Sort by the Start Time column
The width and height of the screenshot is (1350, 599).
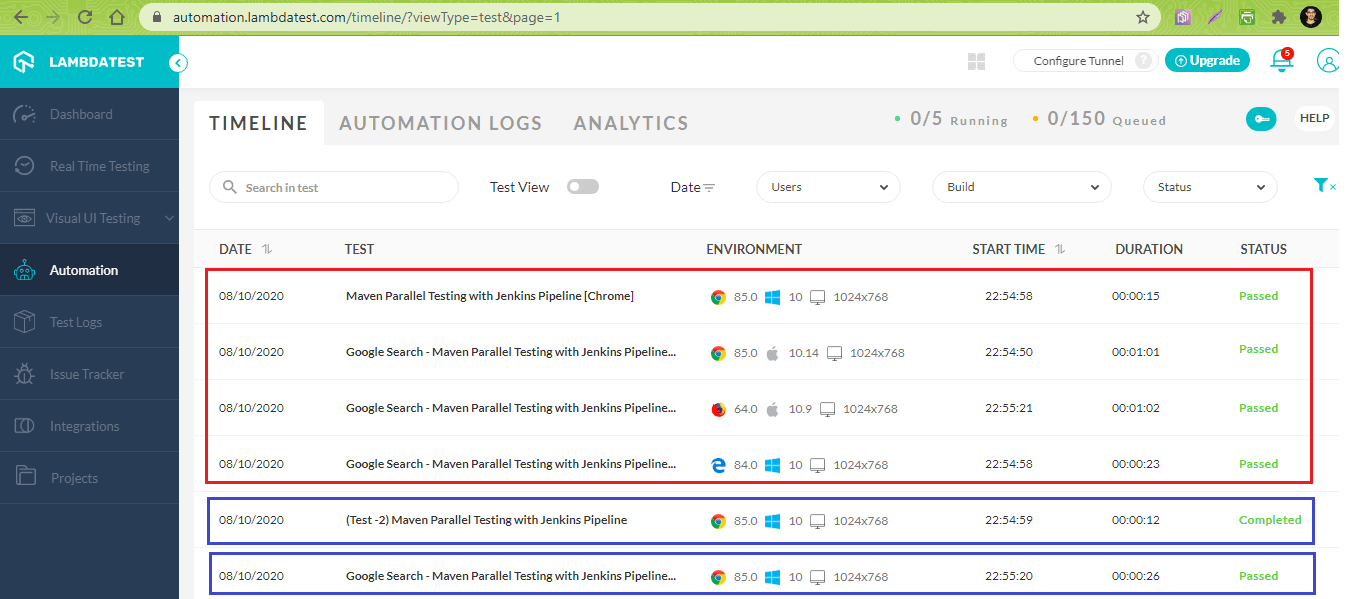point(1017,249)
